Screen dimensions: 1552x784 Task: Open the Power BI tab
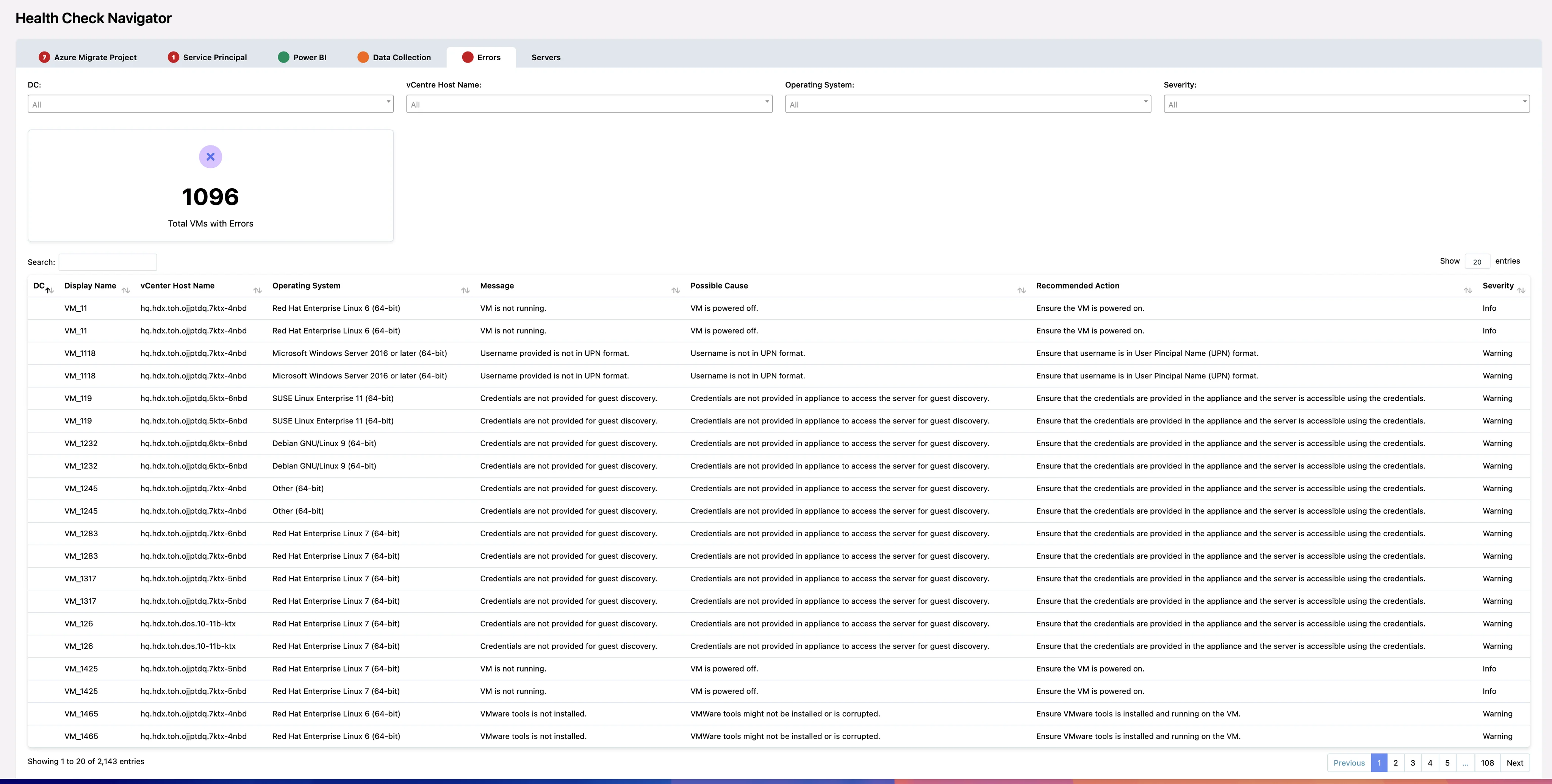click(302, 57)
